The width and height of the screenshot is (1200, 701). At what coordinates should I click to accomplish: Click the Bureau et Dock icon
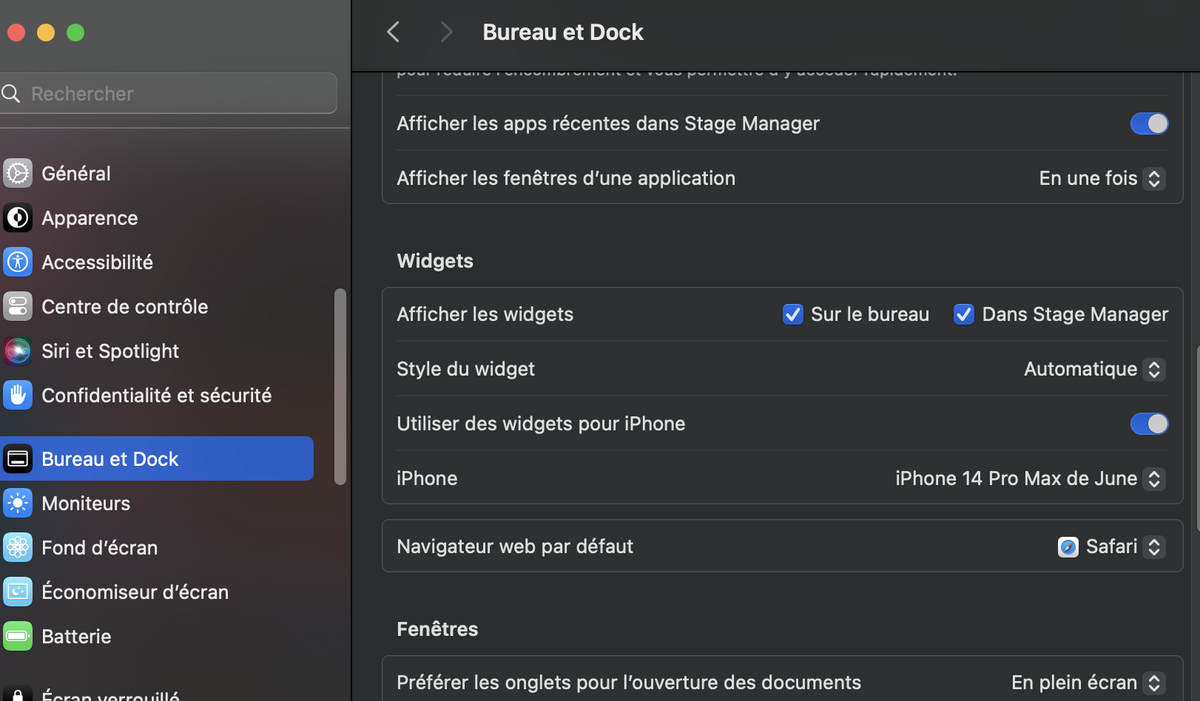click(18, 459)
